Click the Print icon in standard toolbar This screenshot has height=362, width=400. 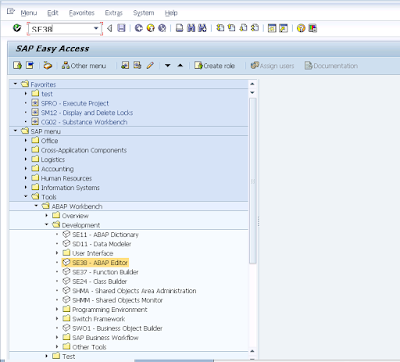click(x=179, y=28)
